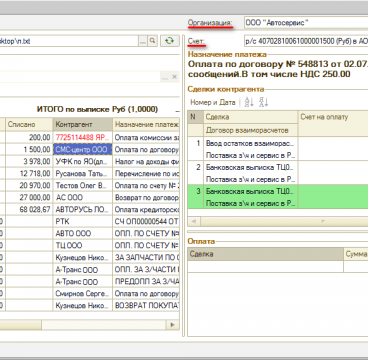Click the 'Сумма' header in Оплата table
The width and height of the screenshot is (368, 360).
(x=356, y=254)
